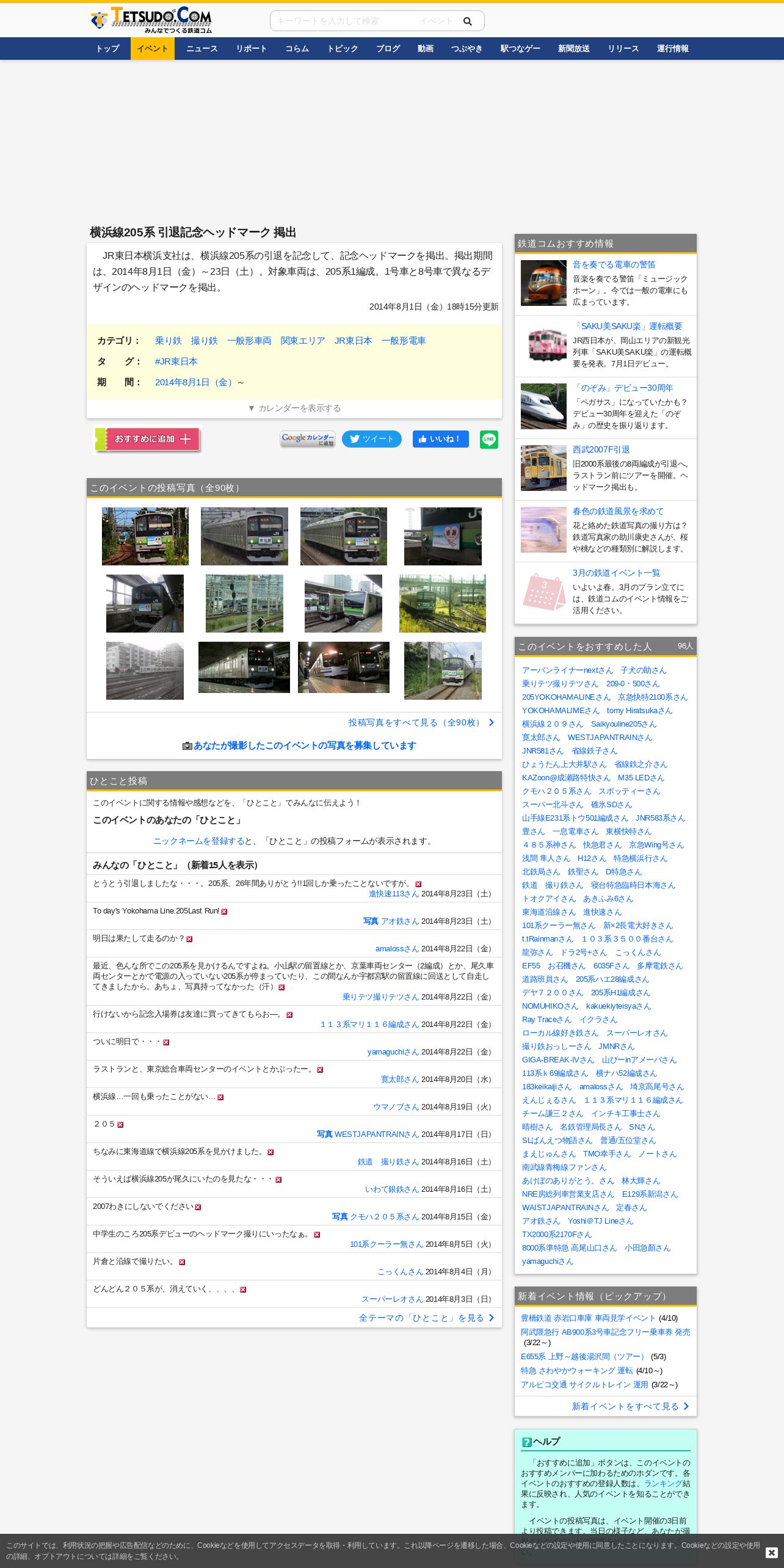Open the 運行情報 menu item
Screen dimensions: 784x1568
tap(673, 49)
